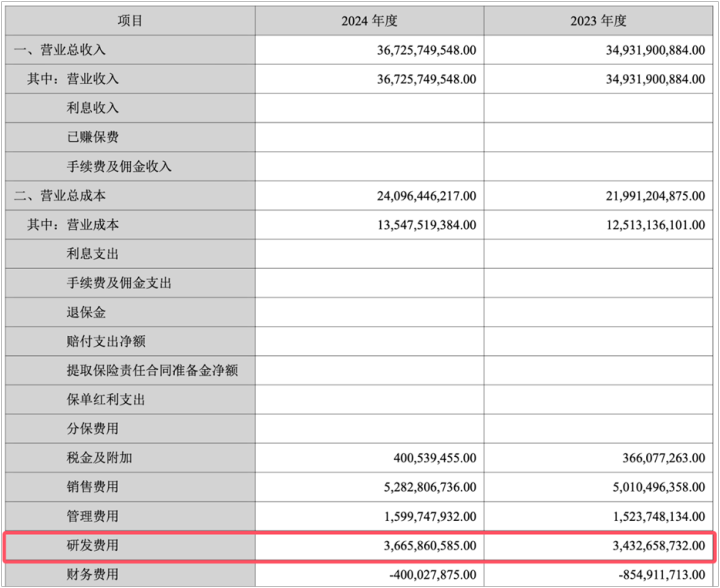Click the 退保金 row label
The height and width of the screenshot is (588, 720).
coord(86,312)
